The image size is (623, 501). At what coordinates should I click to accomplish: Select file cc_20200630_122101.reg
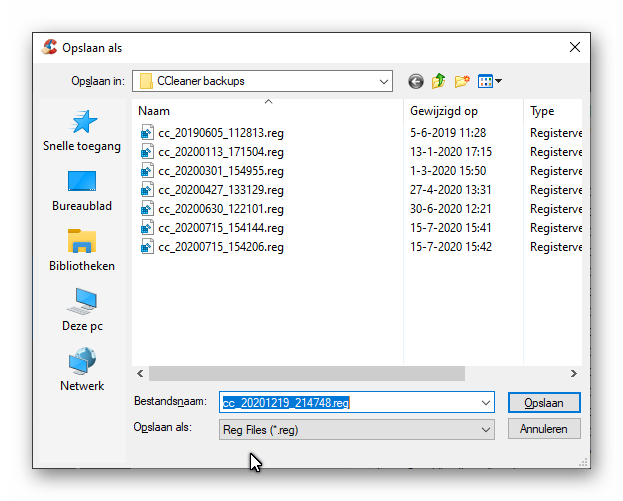point(221,209)
